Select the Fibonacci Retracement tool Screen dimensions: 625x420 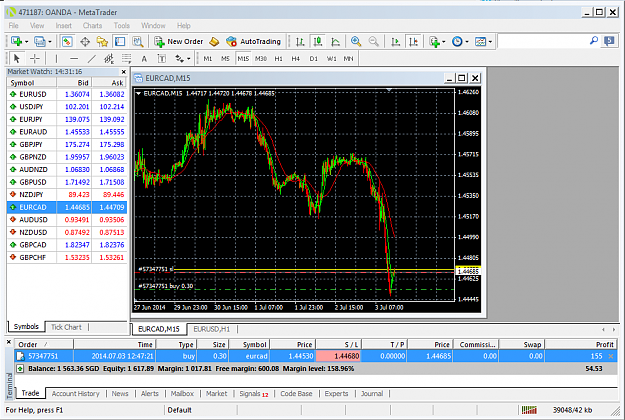point(126,59)
